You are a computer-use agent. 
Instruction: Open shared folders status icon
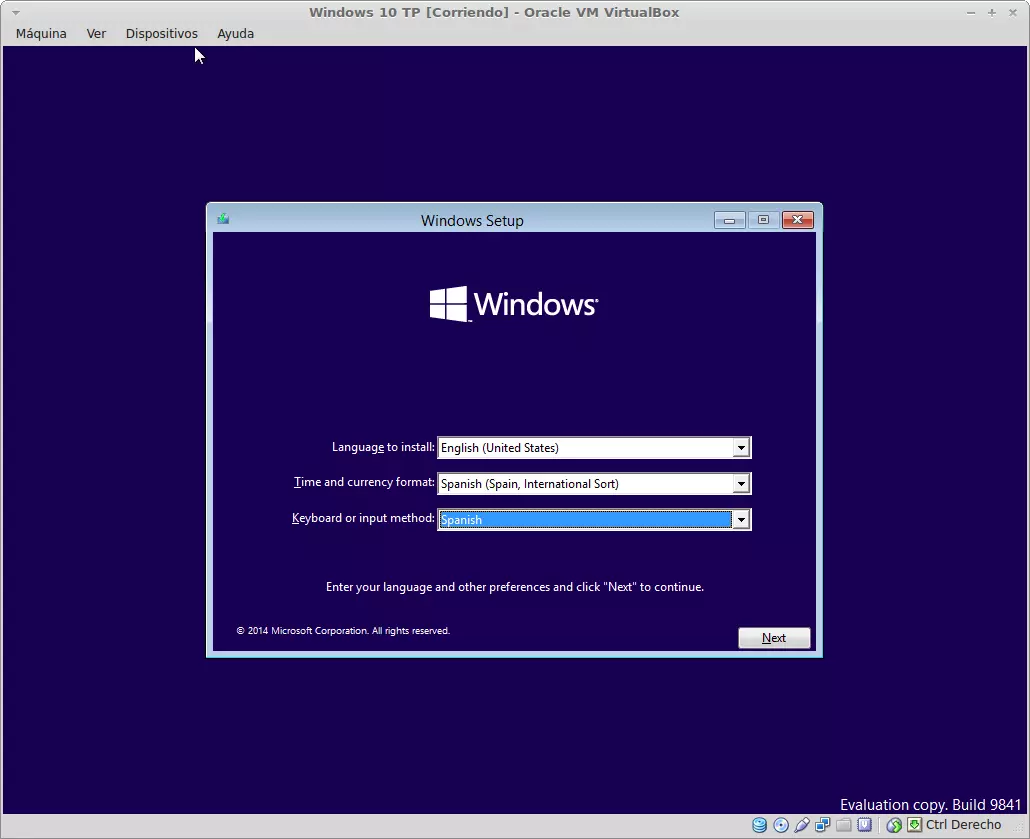(x=844, y=825)
